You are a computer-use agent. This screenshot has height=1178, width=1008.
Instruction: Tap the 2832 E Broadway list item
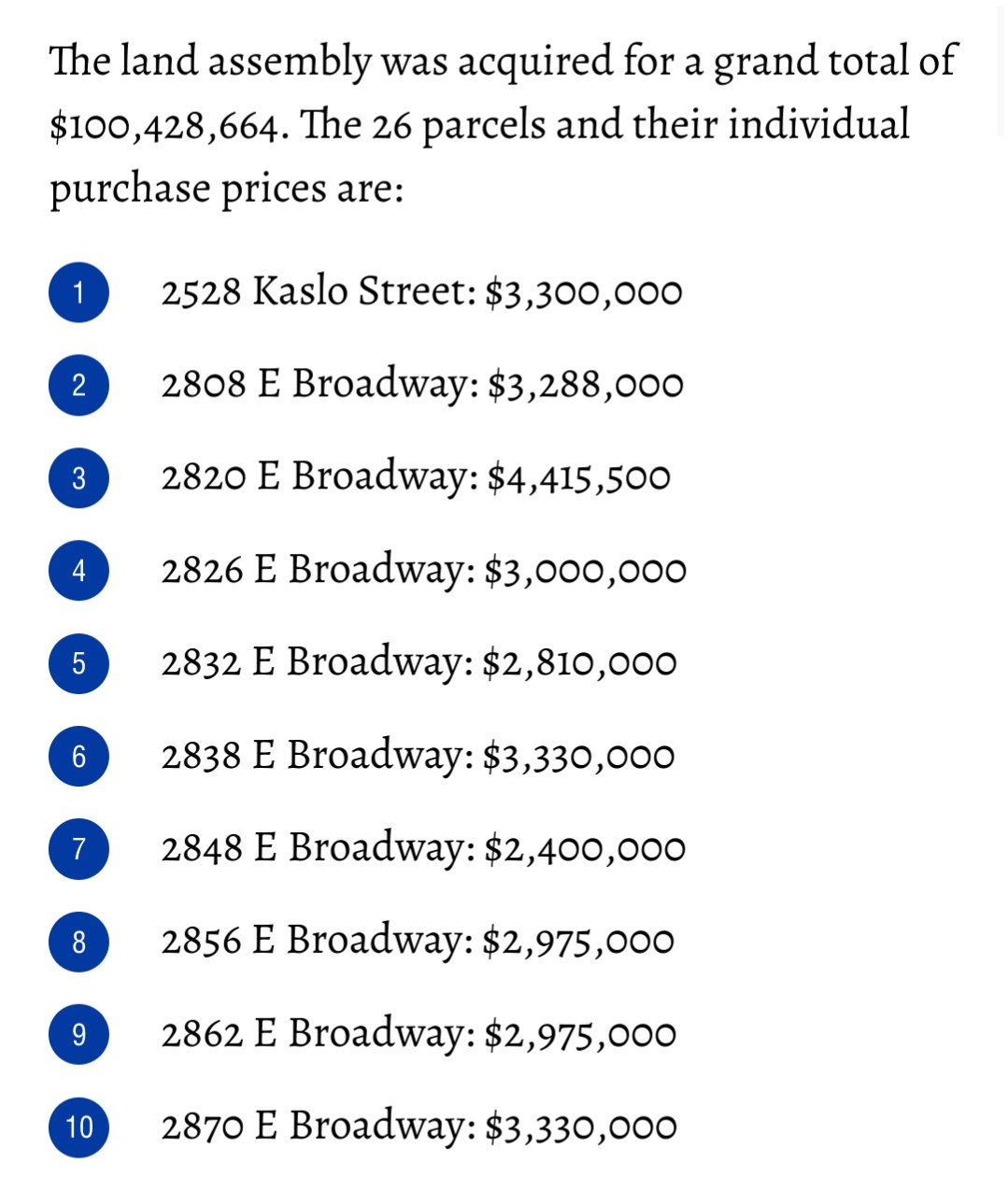coord(419,662)
